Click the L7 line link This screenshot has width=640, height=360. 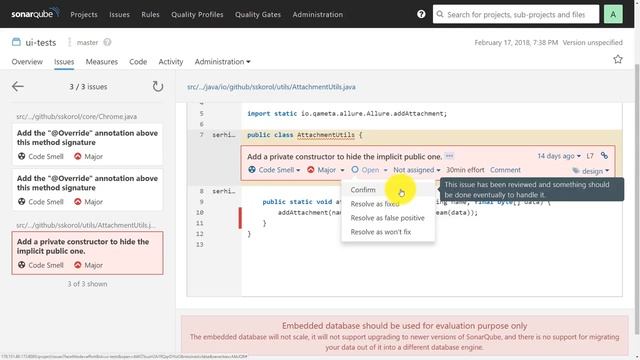pos(590,156)
